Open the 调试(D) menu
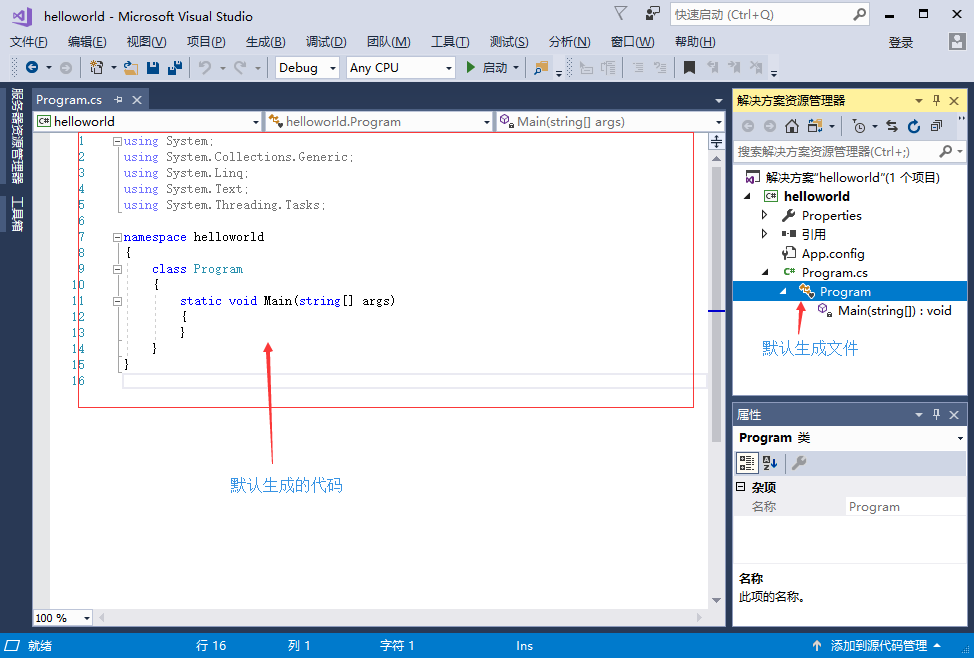 click(326, 42)
